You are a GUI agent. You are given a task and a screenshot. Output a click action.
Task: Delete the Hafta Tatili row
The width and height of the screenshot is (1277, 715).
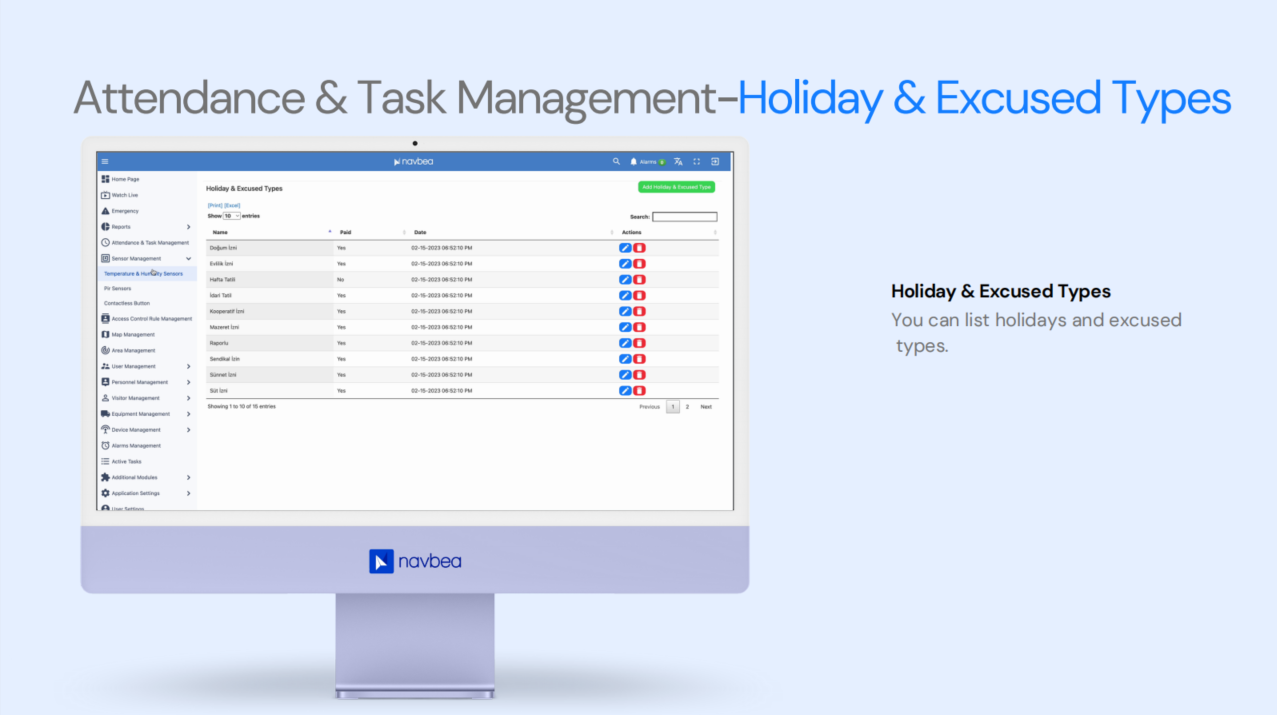point(639,280)
